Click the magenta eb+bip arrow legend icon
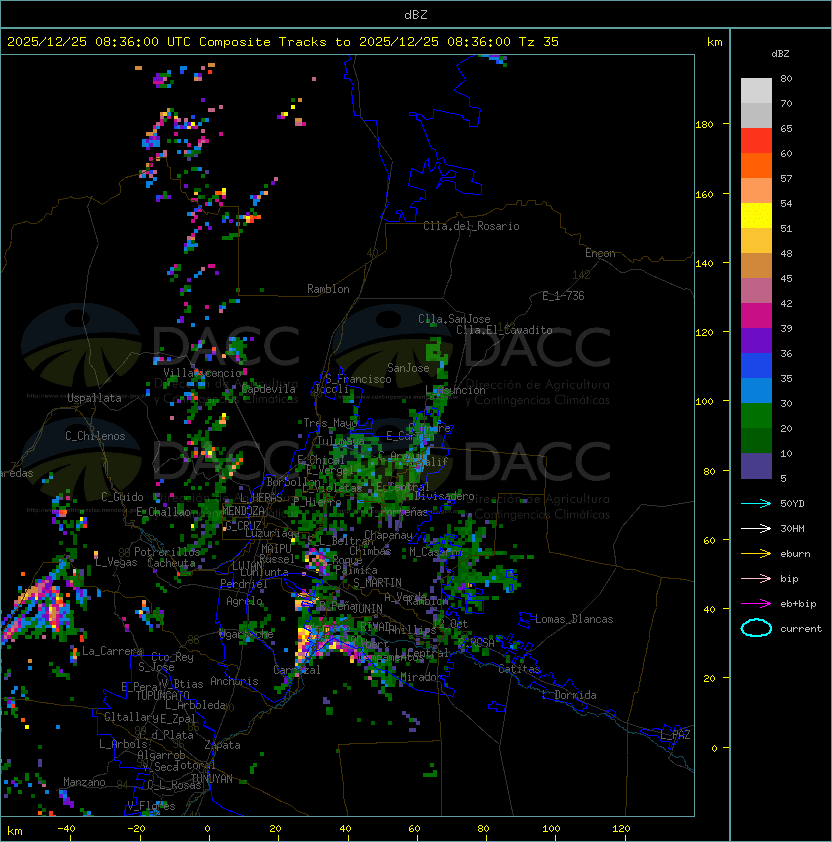Viewport: 832px width, 842px height. (x=756, y=604)
